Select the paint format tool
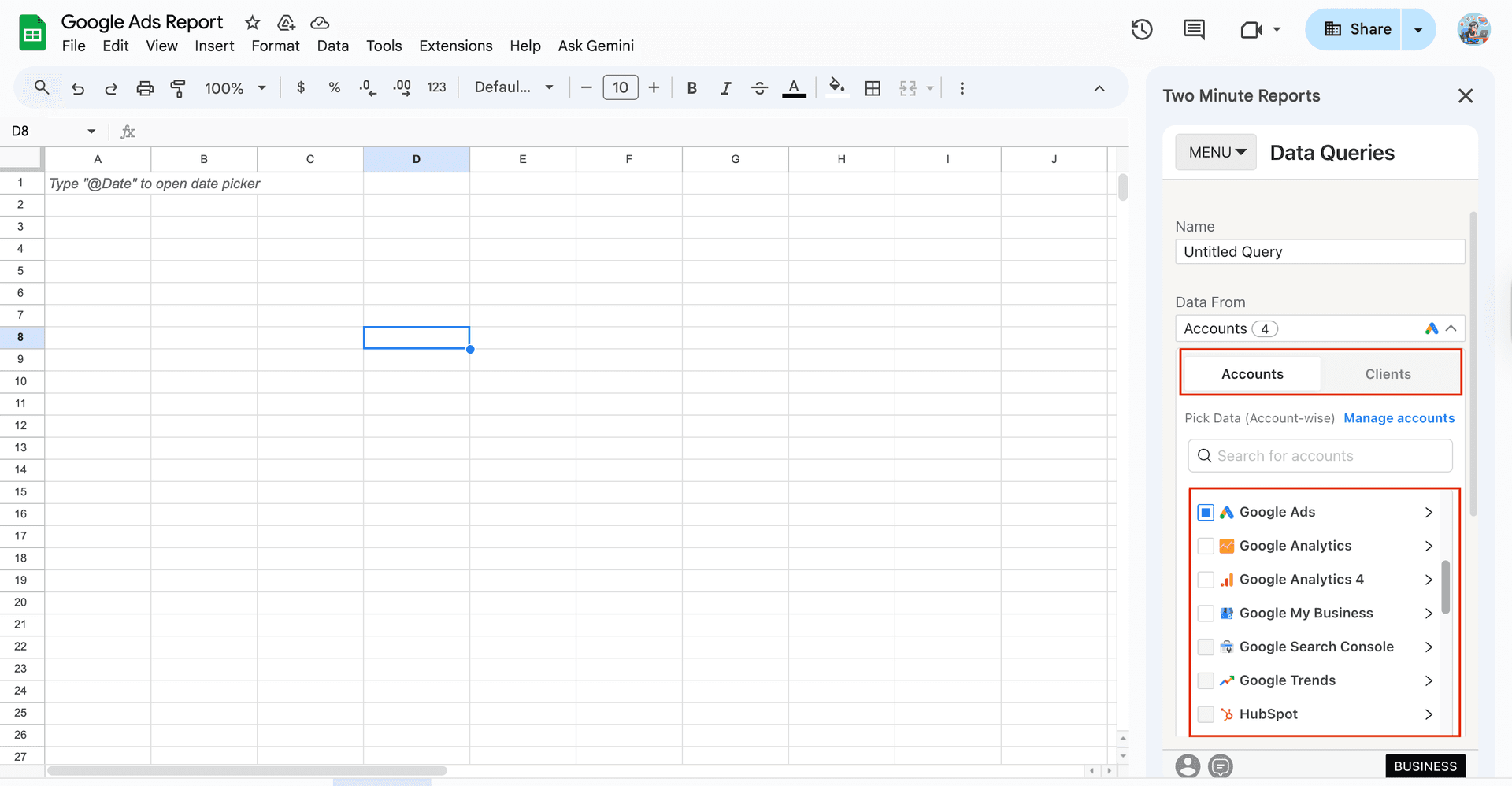The height and width of the screenshot is (786, 1512). point(178,88)
